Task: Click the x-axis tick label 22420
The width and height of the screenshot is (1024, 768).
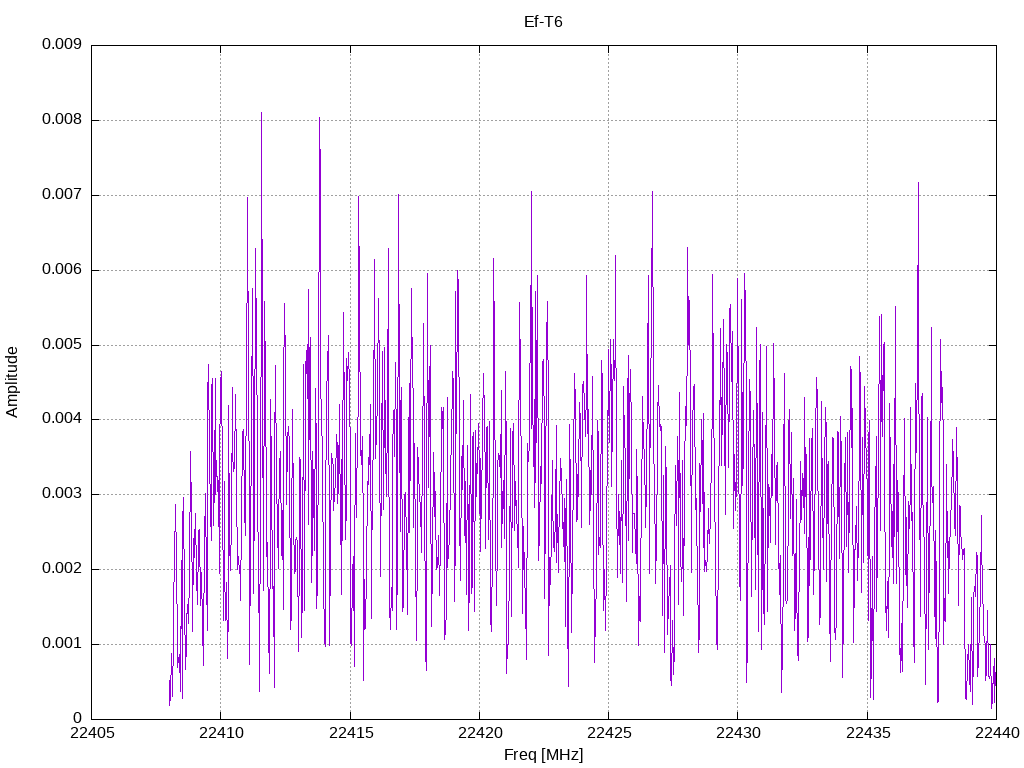Action: pyautogui.click(x=480, y=733)
